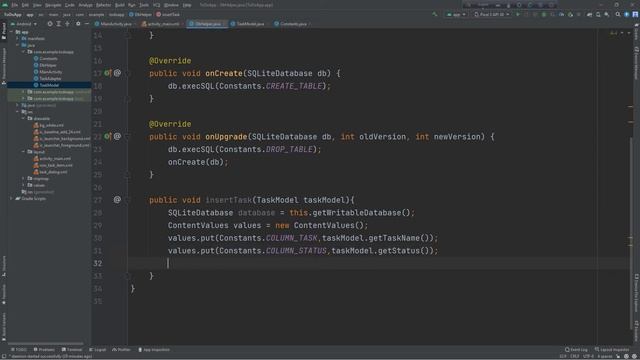Toggle the Build Variants sidebar tab
The height and width of the screenshot is (360, 640).
tap(4, 327)
